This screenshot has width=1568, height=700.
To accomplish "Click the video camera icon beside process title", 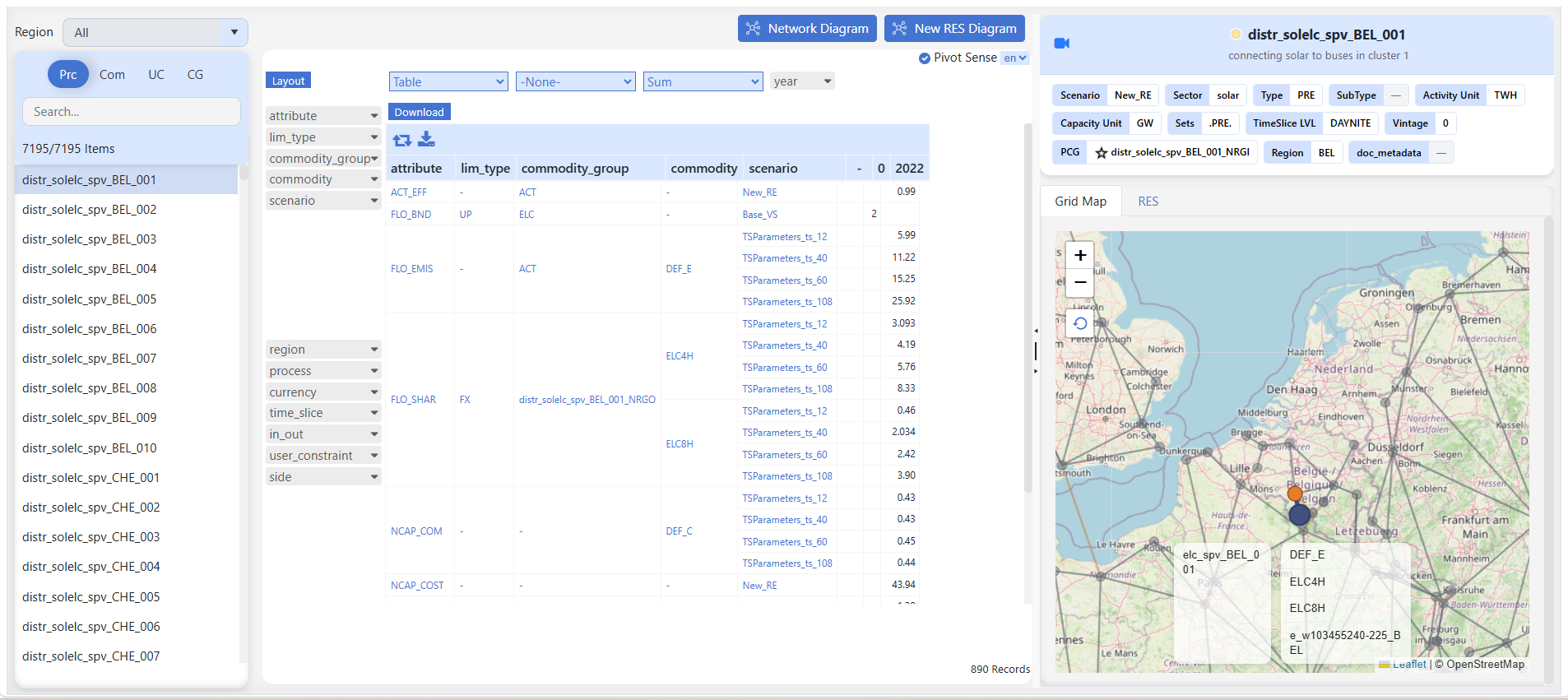I will click(x=1062, y=44).
